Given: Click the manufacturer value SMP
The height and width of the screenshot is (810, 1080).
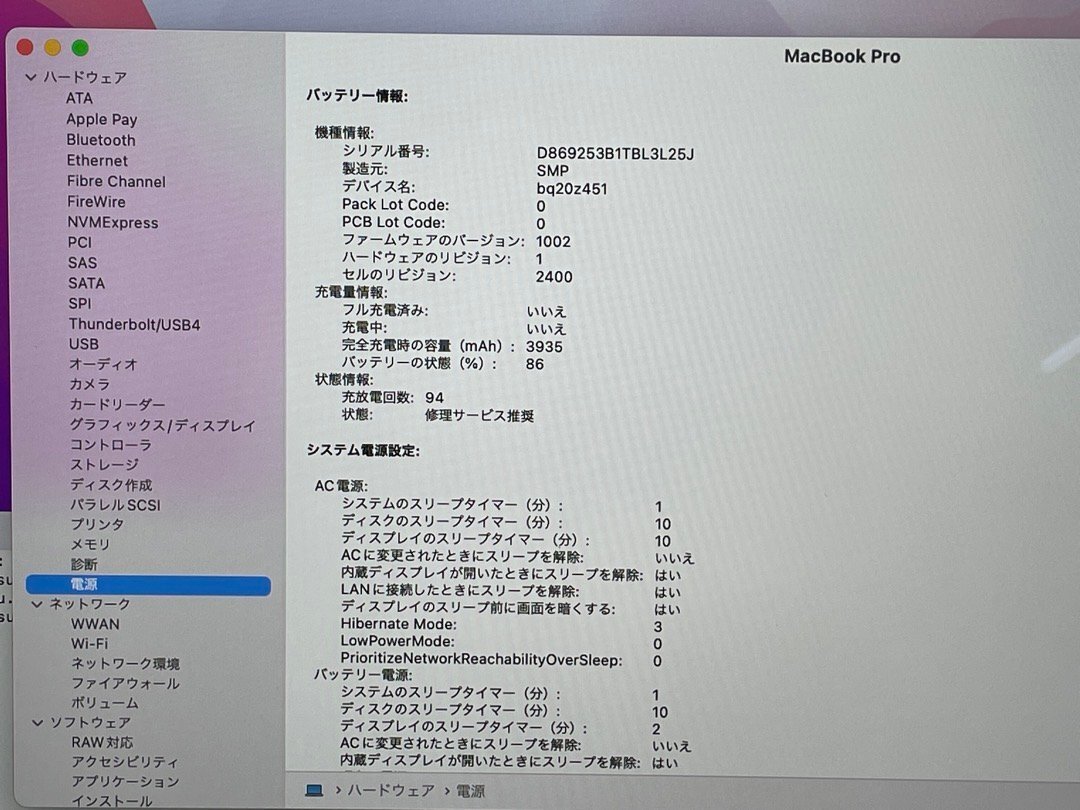Looking at the screenshot, I should [552, 171].
